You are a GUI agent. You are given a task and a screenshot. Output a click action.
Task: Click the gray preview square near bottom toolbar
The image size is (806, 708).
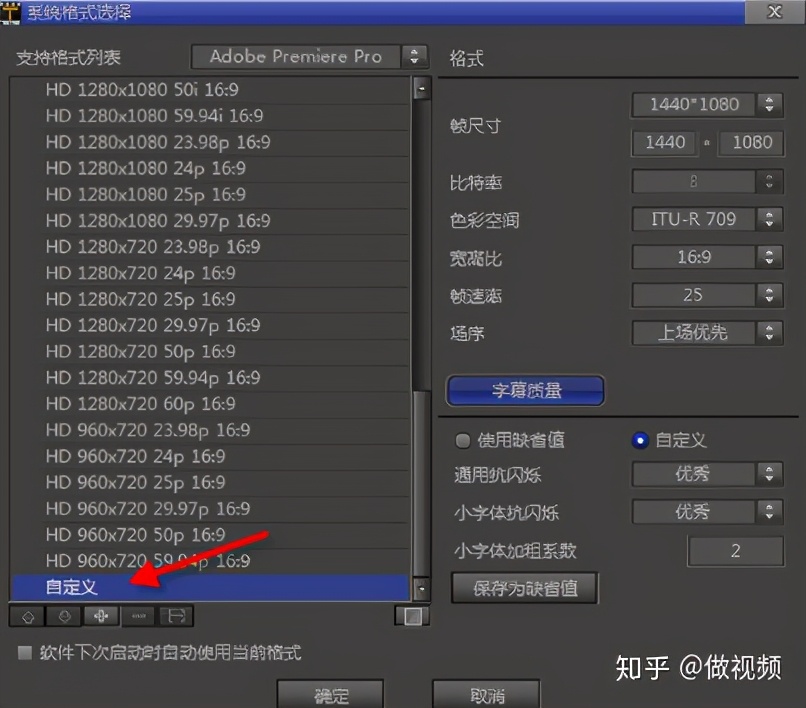[412, 617]
